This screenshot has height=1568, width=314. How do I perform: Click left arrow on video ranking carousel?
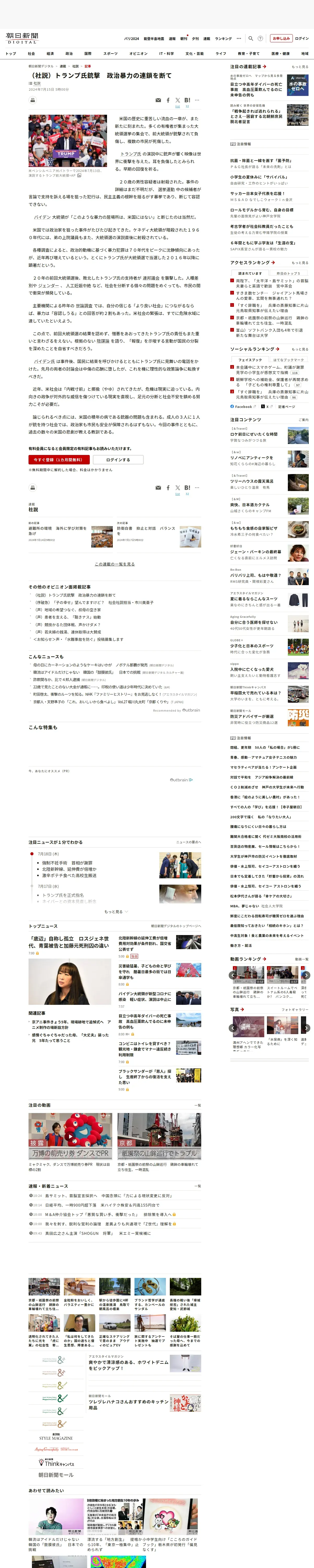[x=233, y=975]
